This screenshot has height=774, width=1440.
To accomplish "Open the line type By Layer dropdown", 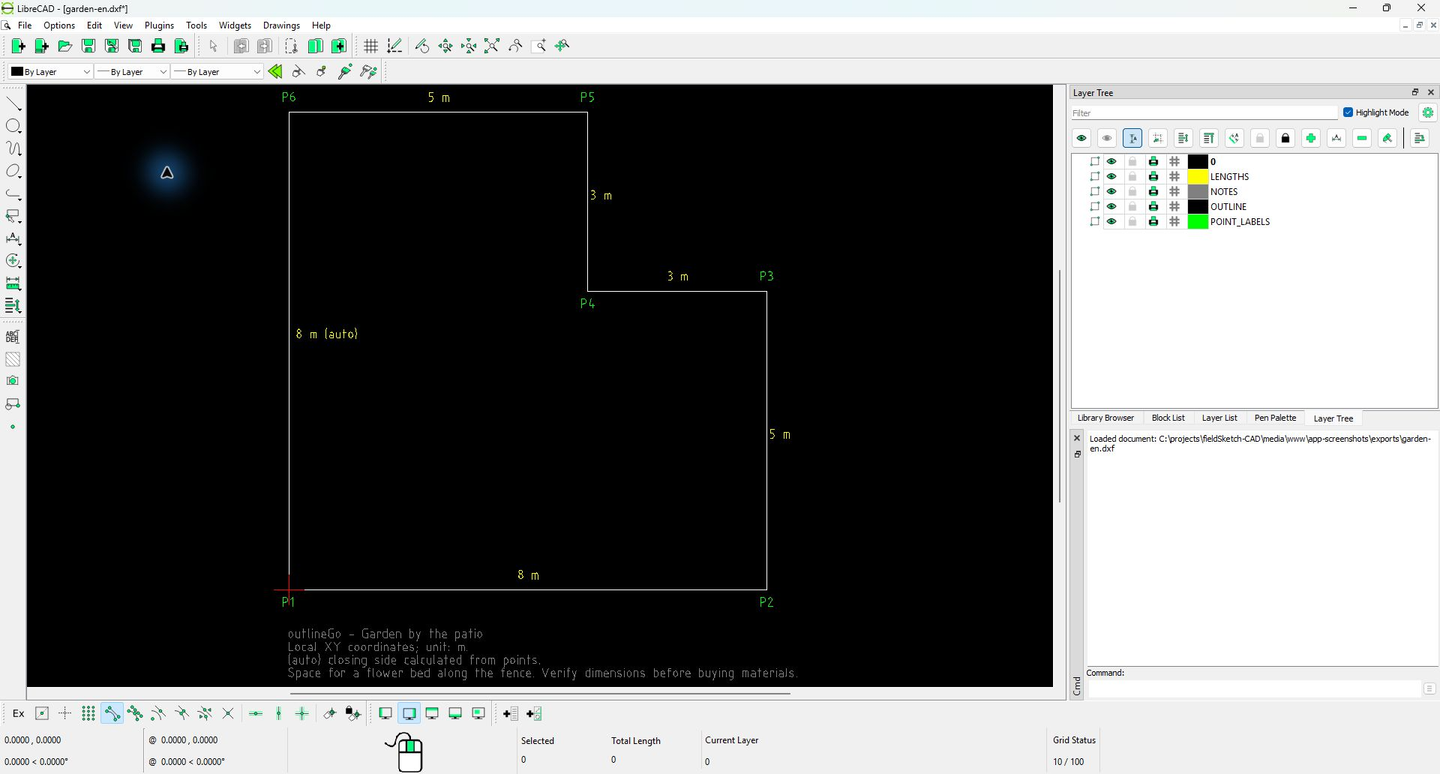I will pyautogui.click(x=217, y=72).
